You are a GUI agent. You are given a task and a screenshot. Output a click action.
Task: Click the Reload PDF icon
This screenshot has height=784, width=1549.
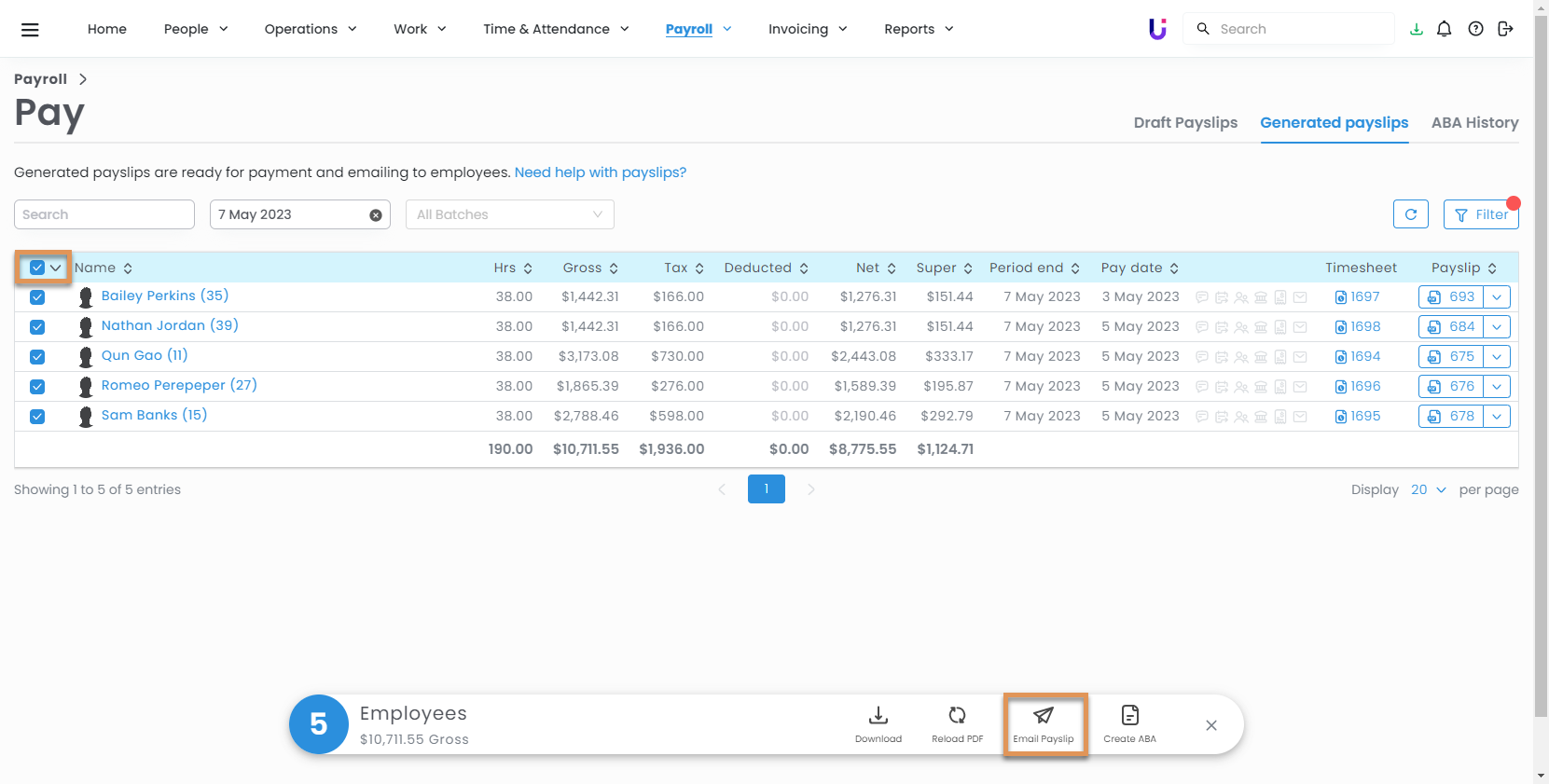[x=957, y=716]
